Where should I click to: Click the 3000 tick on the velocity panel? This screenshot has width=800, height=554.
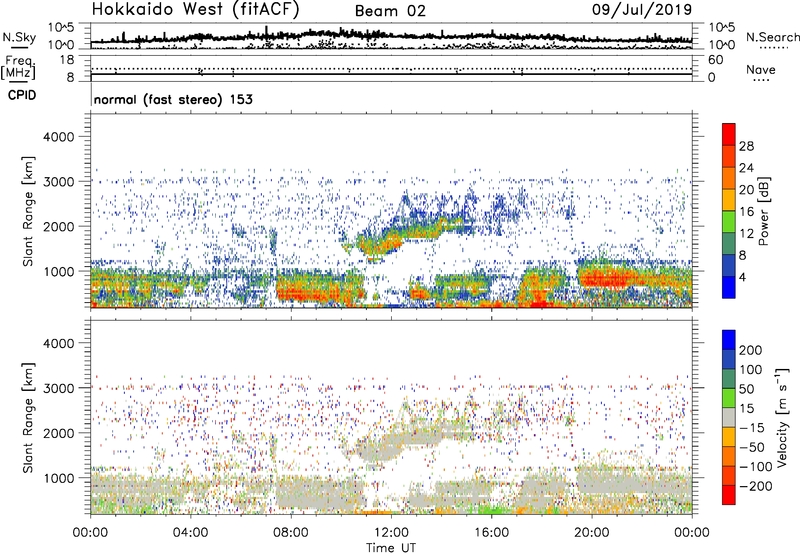(x=59, y=388)
